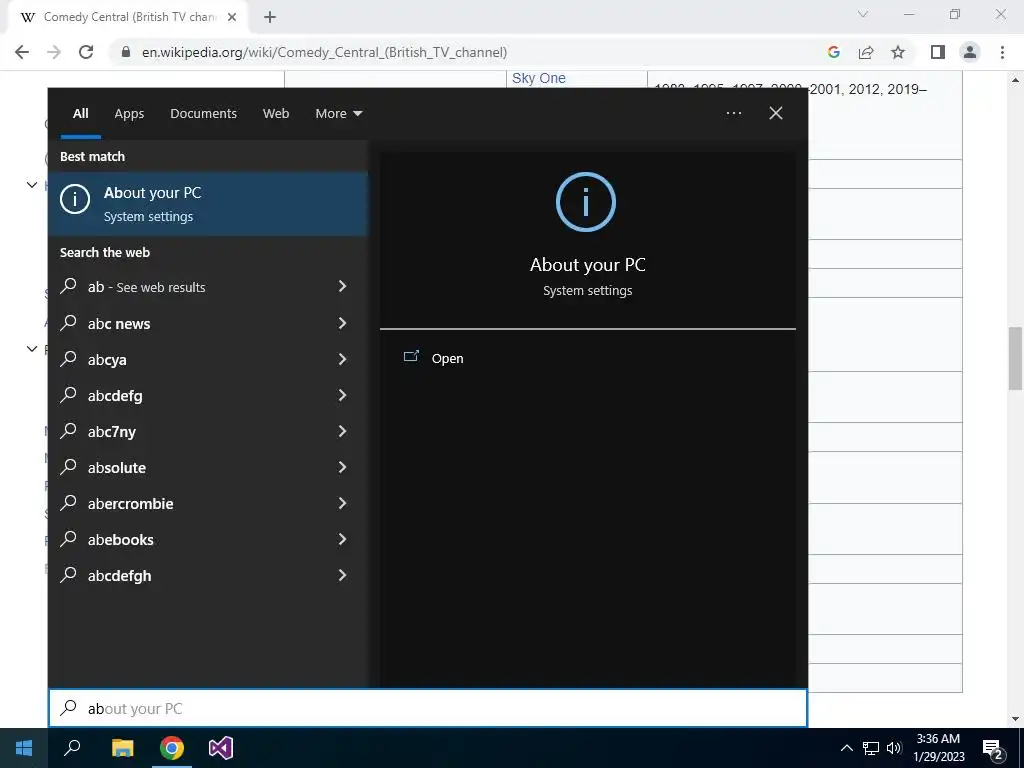Open a new Chrome tab

(270, 18)
